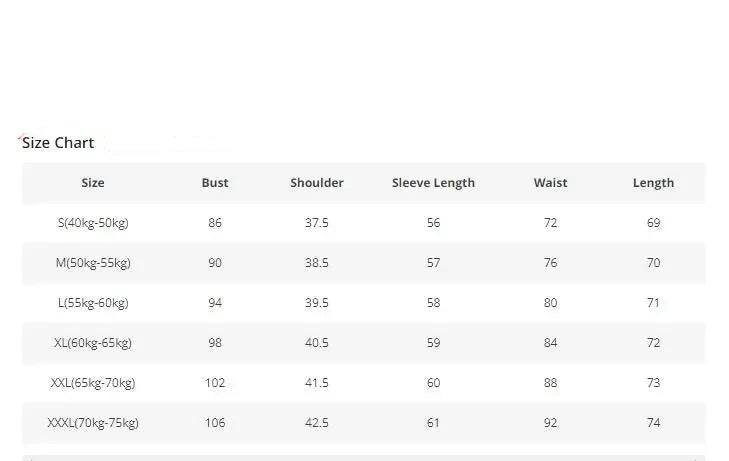729x461 pixels.
Task: Click the Sleeve Length column header
Action: point(433,183)
